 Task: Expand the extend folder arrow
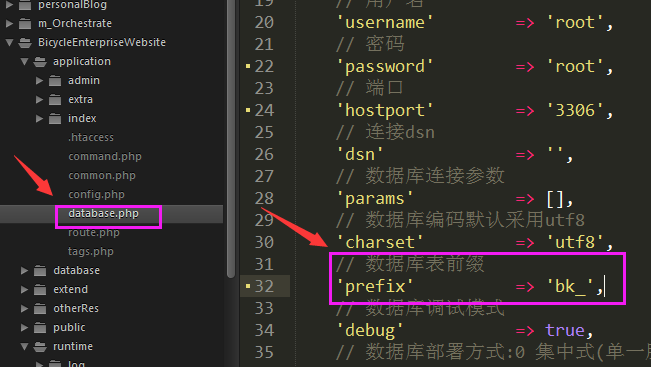(24, 290)
